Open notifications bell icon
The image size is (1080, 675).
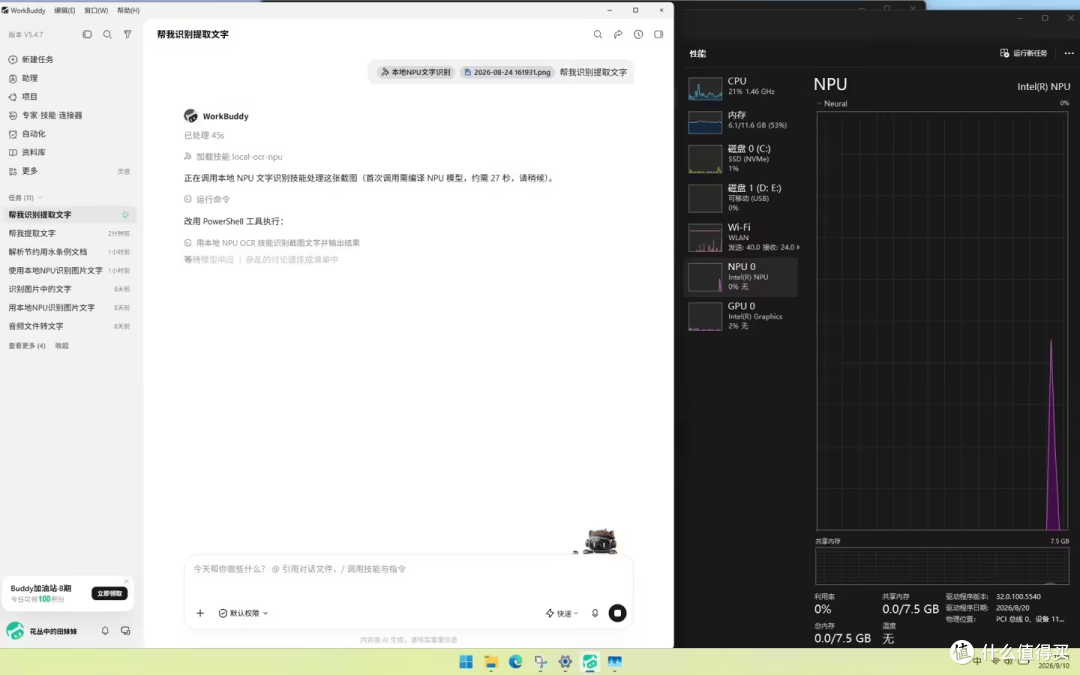point(105,631)
